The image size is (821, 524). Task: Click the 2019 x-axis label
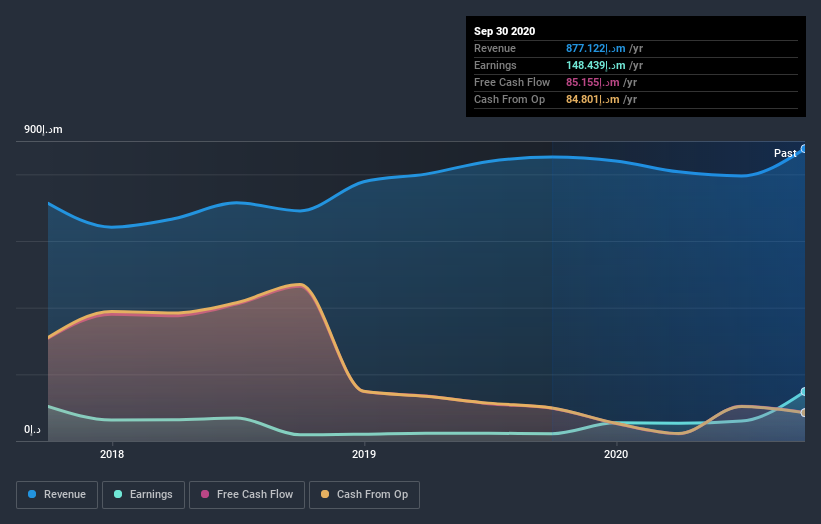coord(364,454)
